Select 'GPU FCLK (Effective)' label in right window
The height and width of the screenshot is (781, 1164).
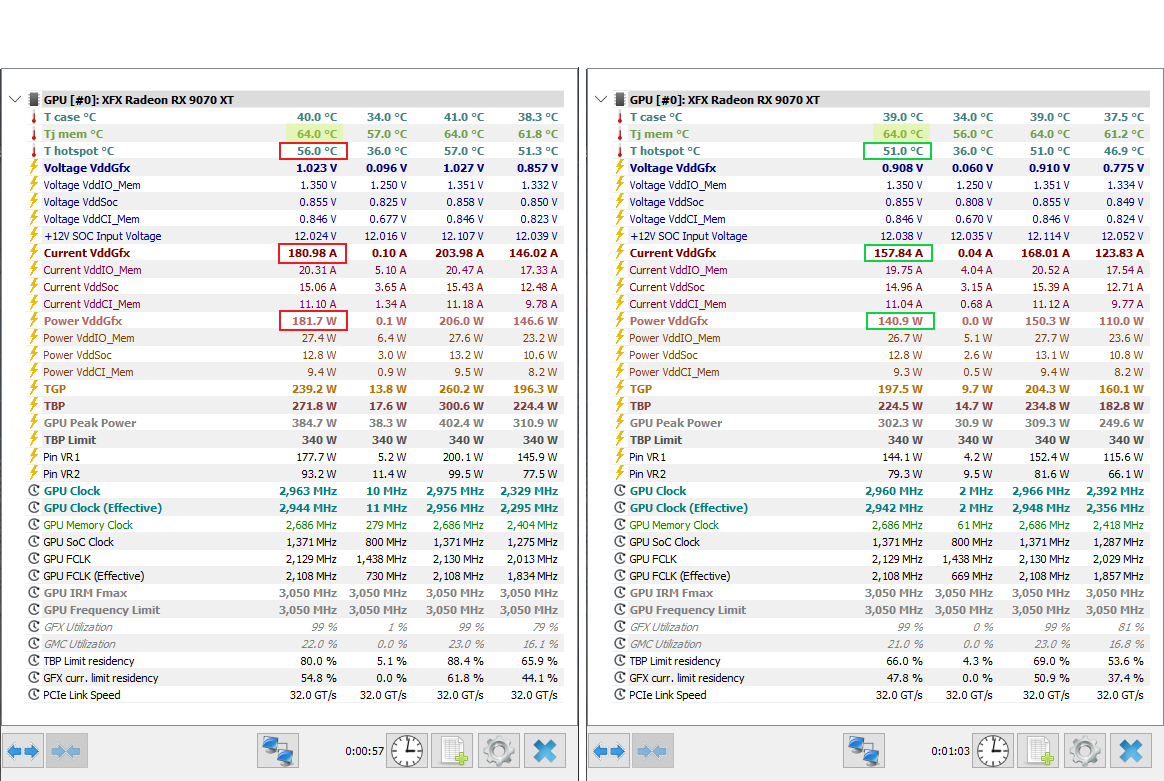[680, 575]
